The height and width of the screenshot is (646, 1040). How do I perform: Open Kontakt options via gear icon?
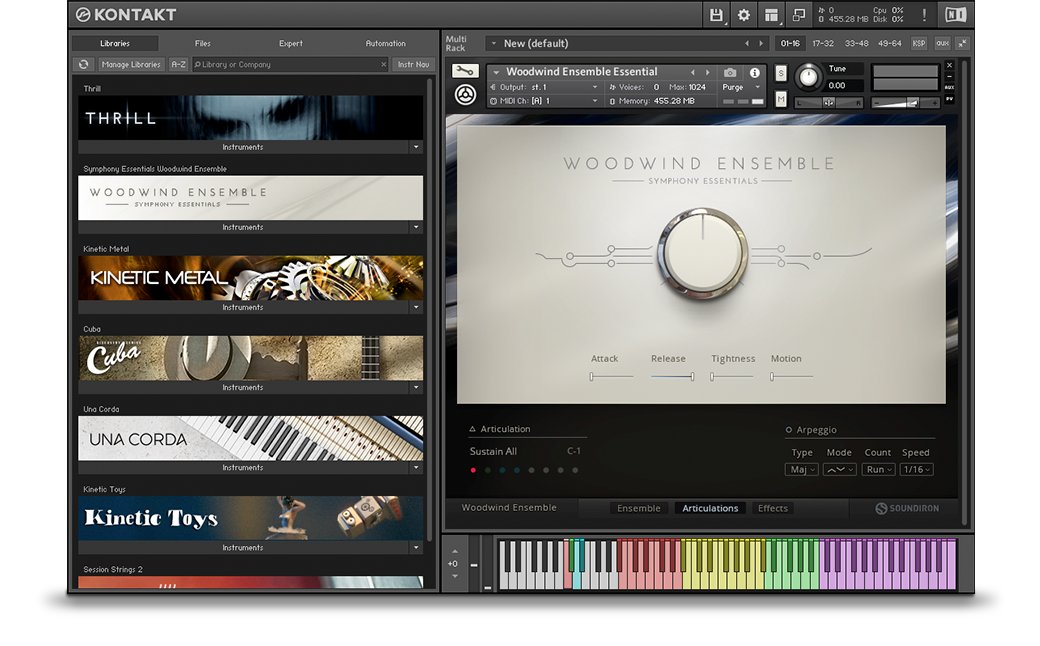click(x=743, y=15)
